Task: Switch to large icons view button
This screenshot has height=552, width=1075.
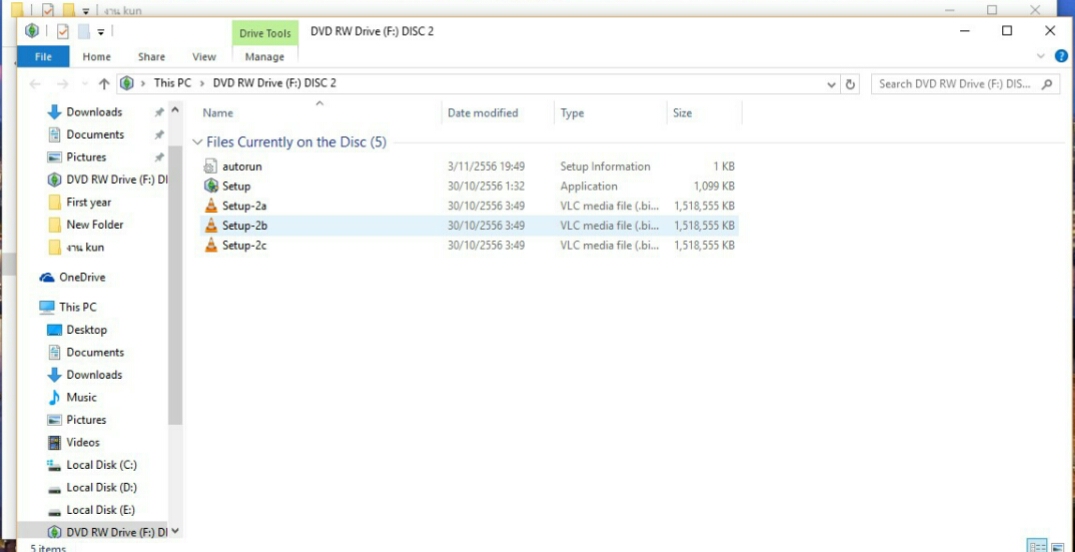Action: coord(1057,546)
